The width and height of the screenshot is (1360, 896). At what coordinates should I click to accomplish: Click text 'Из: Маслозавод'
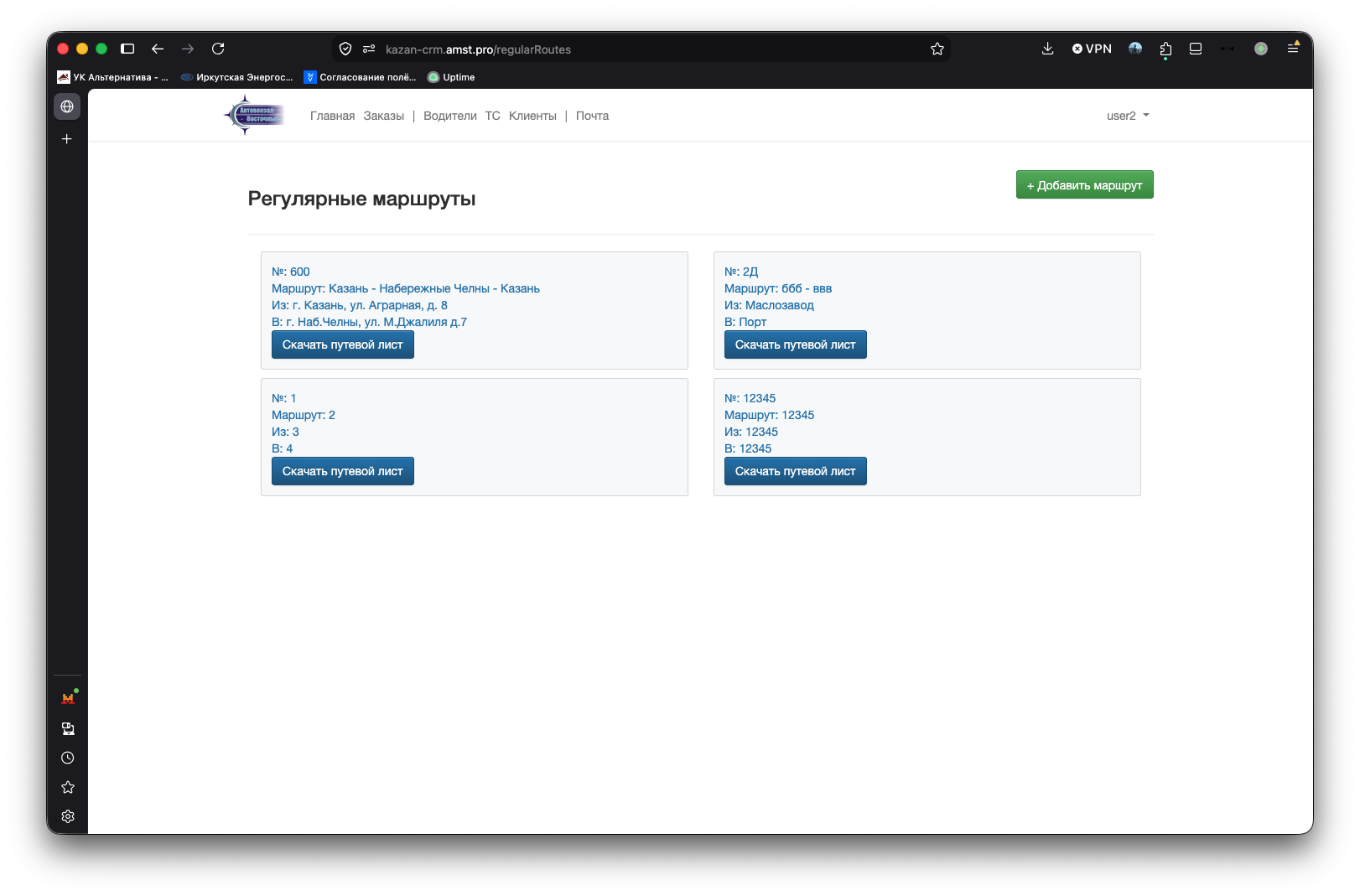[x=769, y=305]
